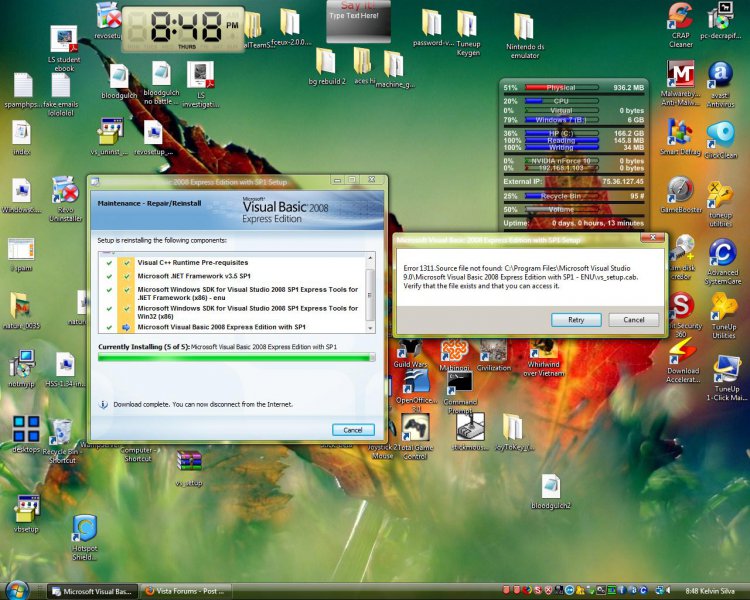Open the Advanced SystemCare icon
This screenshot has height=600, width=750.
[x=722, y=262]
